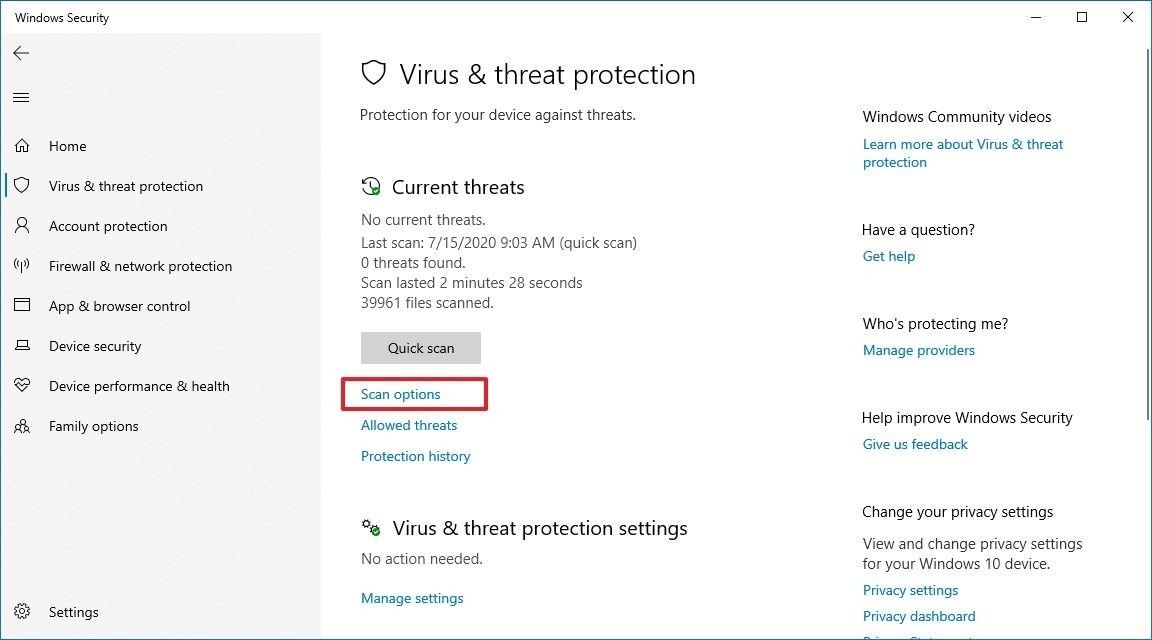Viewport: 1152px width, 640px height.
Task: Click the Account protection person icon
Action: point(22,226)
